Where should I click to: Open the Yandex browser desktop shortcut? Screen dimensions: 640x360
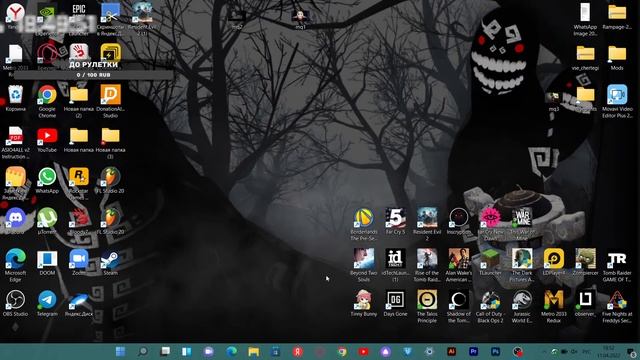[16, 12]
